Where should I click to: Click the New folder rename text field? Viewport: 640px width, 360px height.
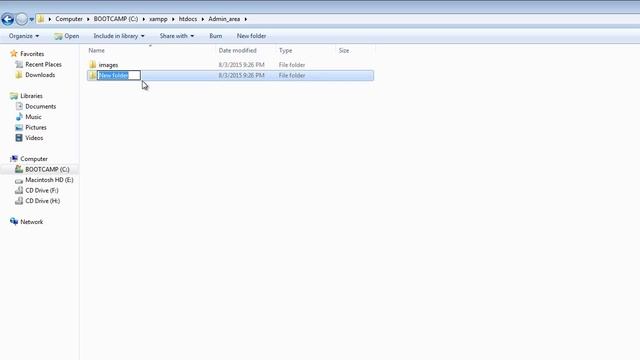click(x=119, y=76)
